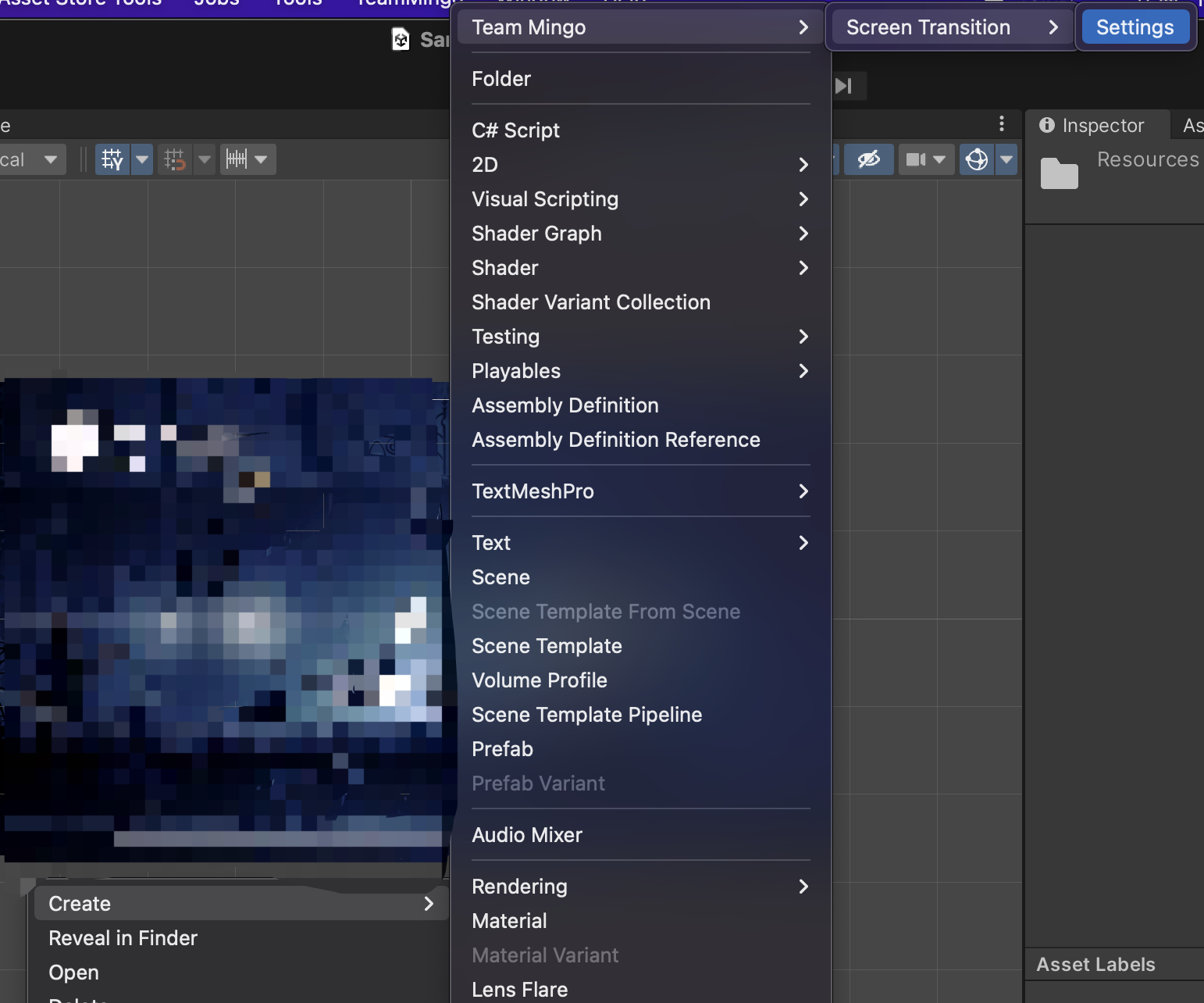
Task: Open the grid axis dropdown arrow
Action: pos(142,159)
